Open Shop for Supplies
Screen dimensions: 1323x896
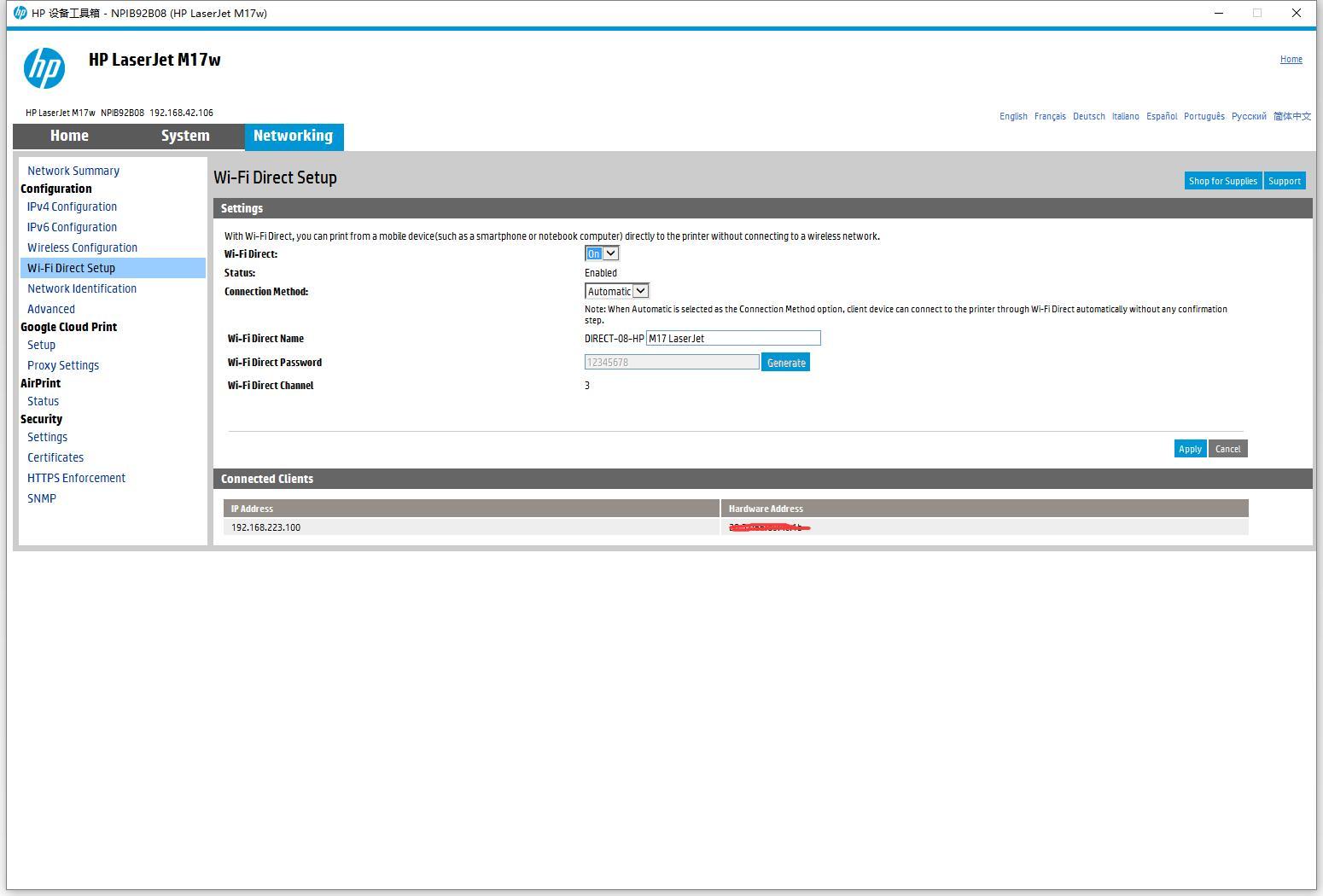1223,181
